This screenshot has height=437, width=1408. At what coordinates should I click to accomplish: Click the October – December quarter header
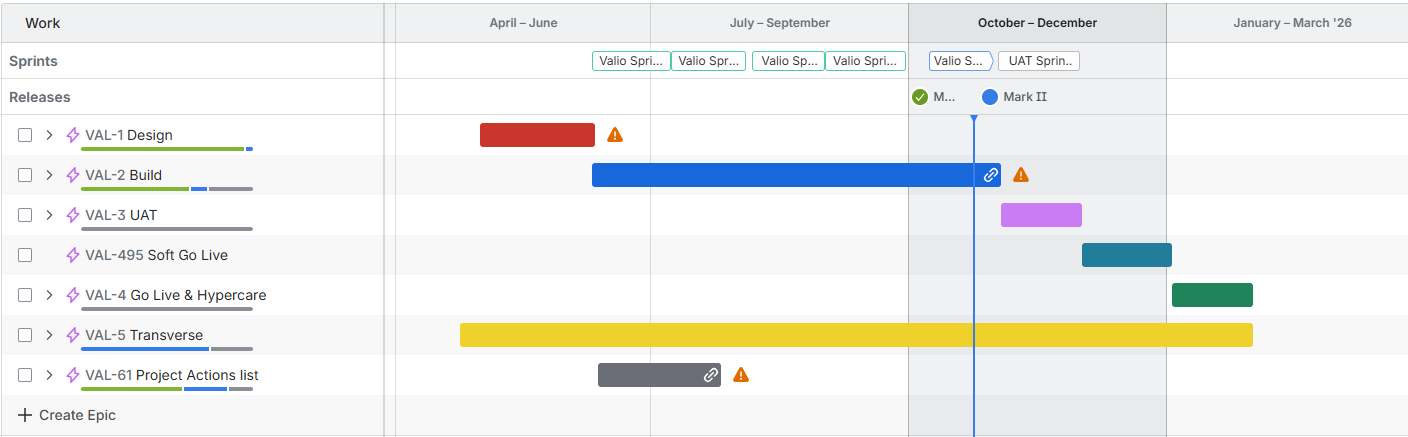pyautogui.click(x=1037, y=23)
